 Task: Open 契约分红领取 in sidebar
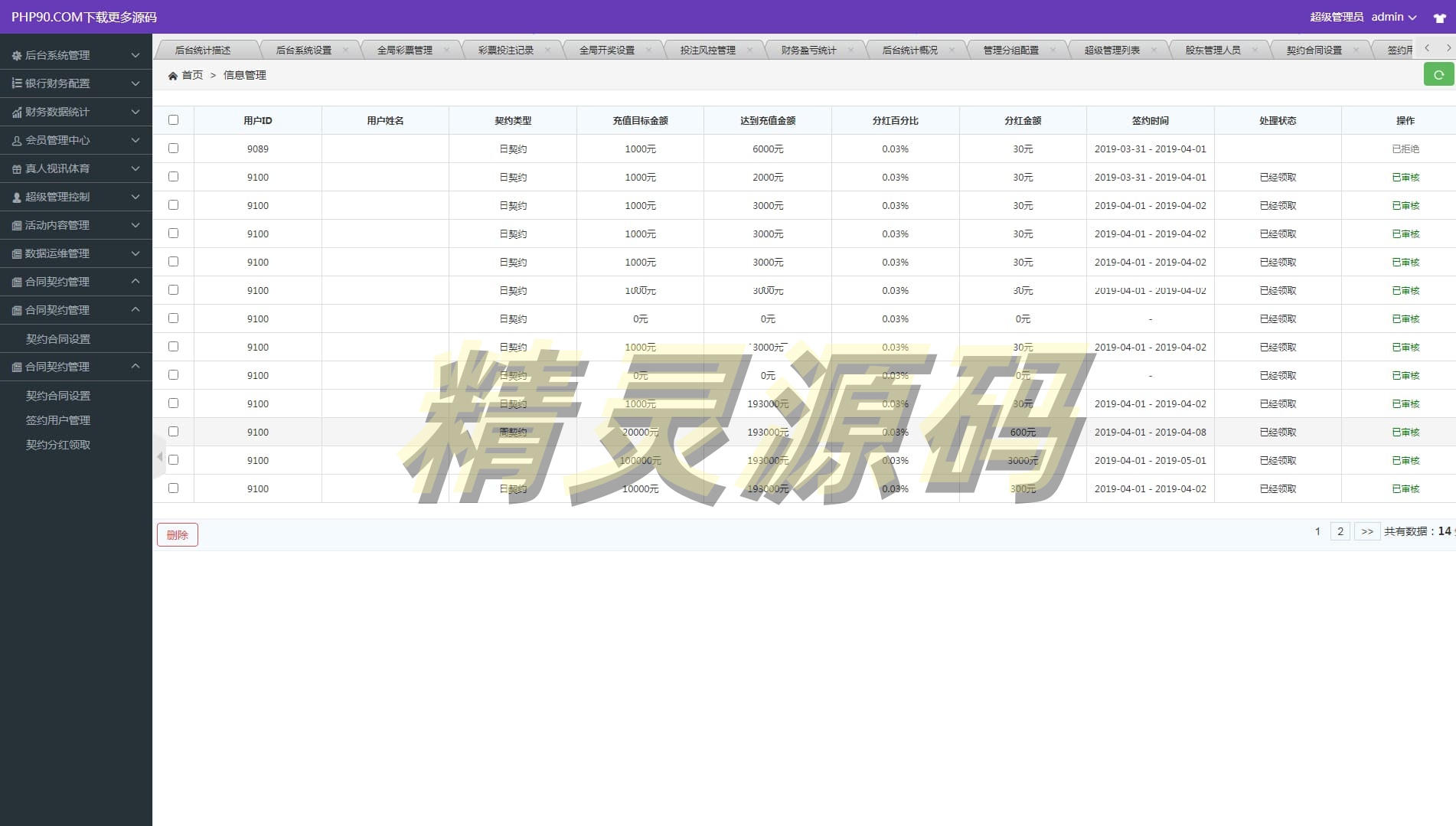pyautogui.click(x=58, y=445)
